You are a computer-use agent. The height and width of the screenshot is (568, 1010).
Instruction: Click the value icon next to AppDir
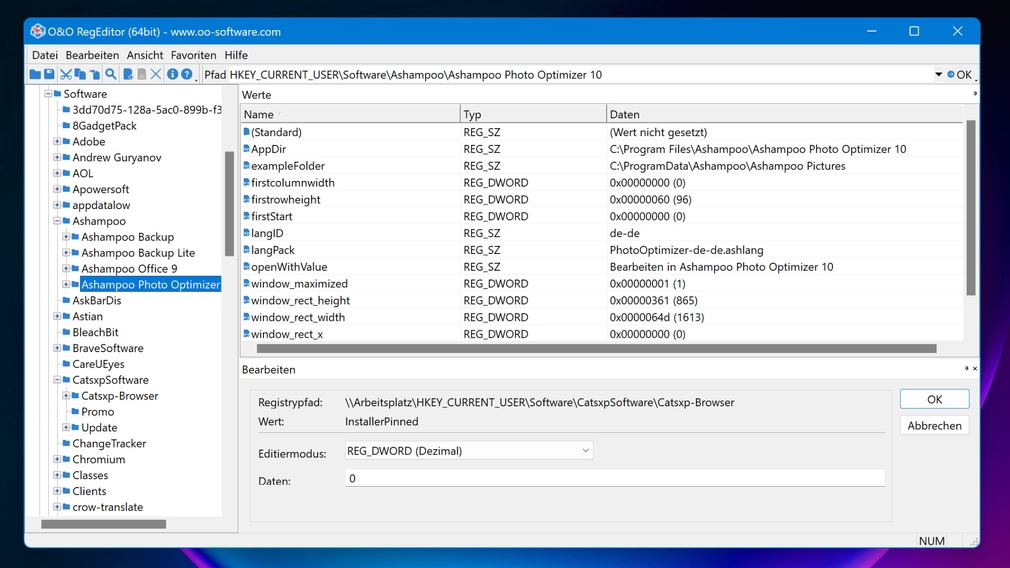click(246, 149)
